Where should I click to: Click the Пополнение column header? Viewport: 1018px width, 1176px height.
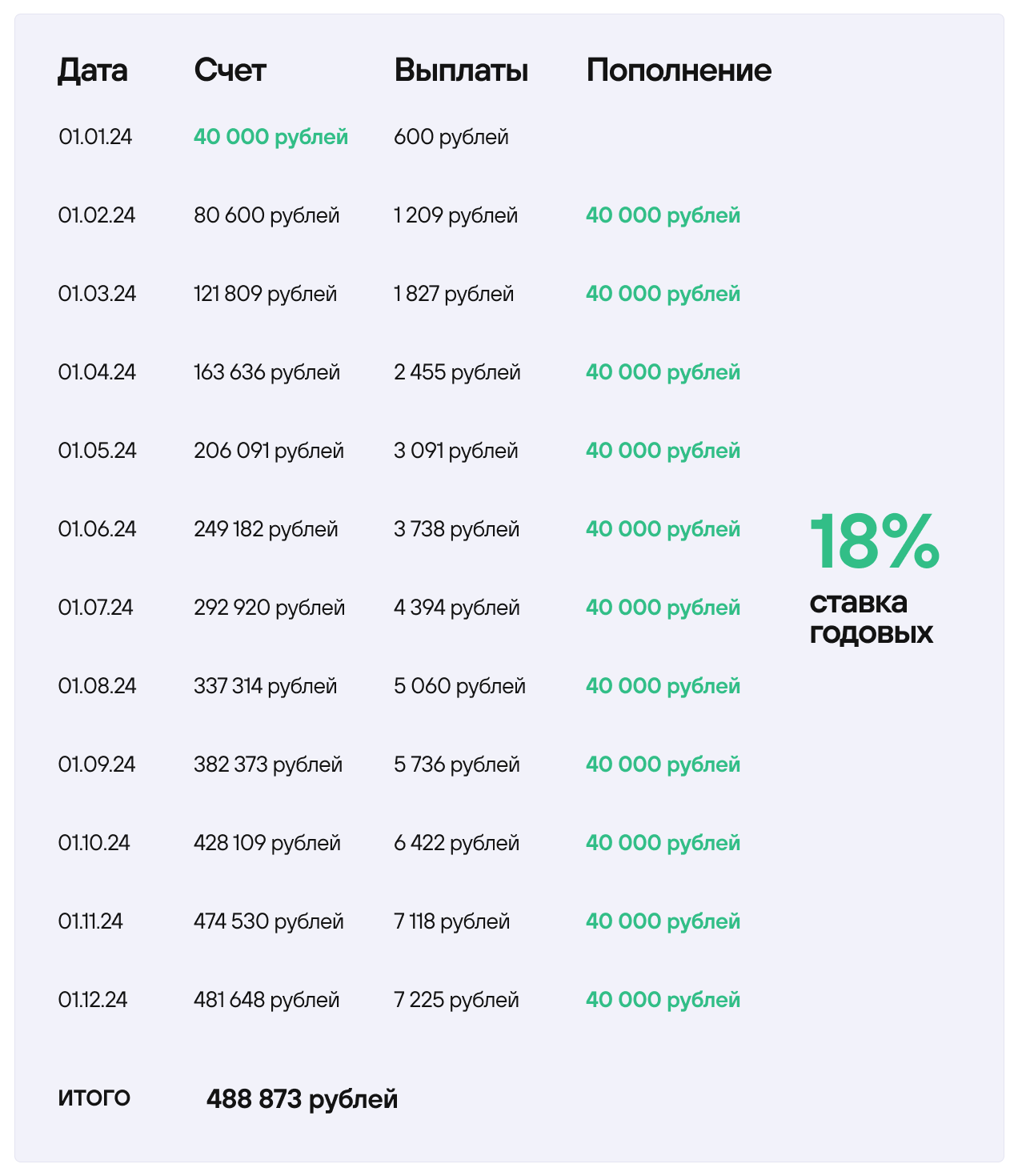[x=679, y=70]
